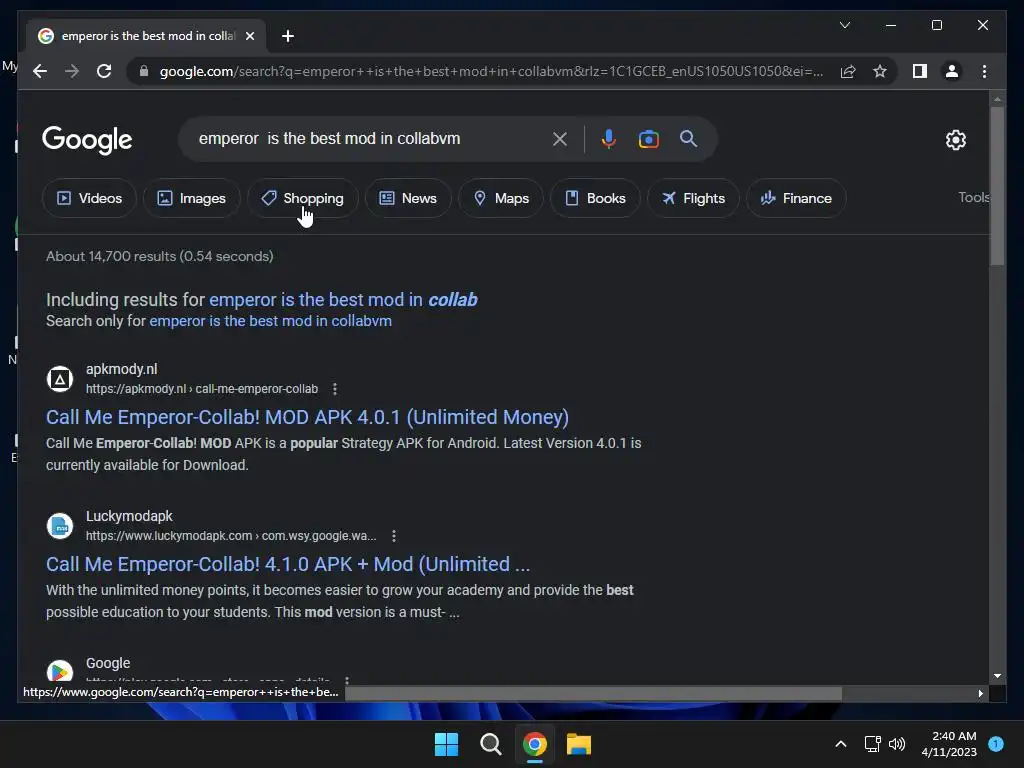Bookmark this tab with the star icon

[x=880, y=71]
